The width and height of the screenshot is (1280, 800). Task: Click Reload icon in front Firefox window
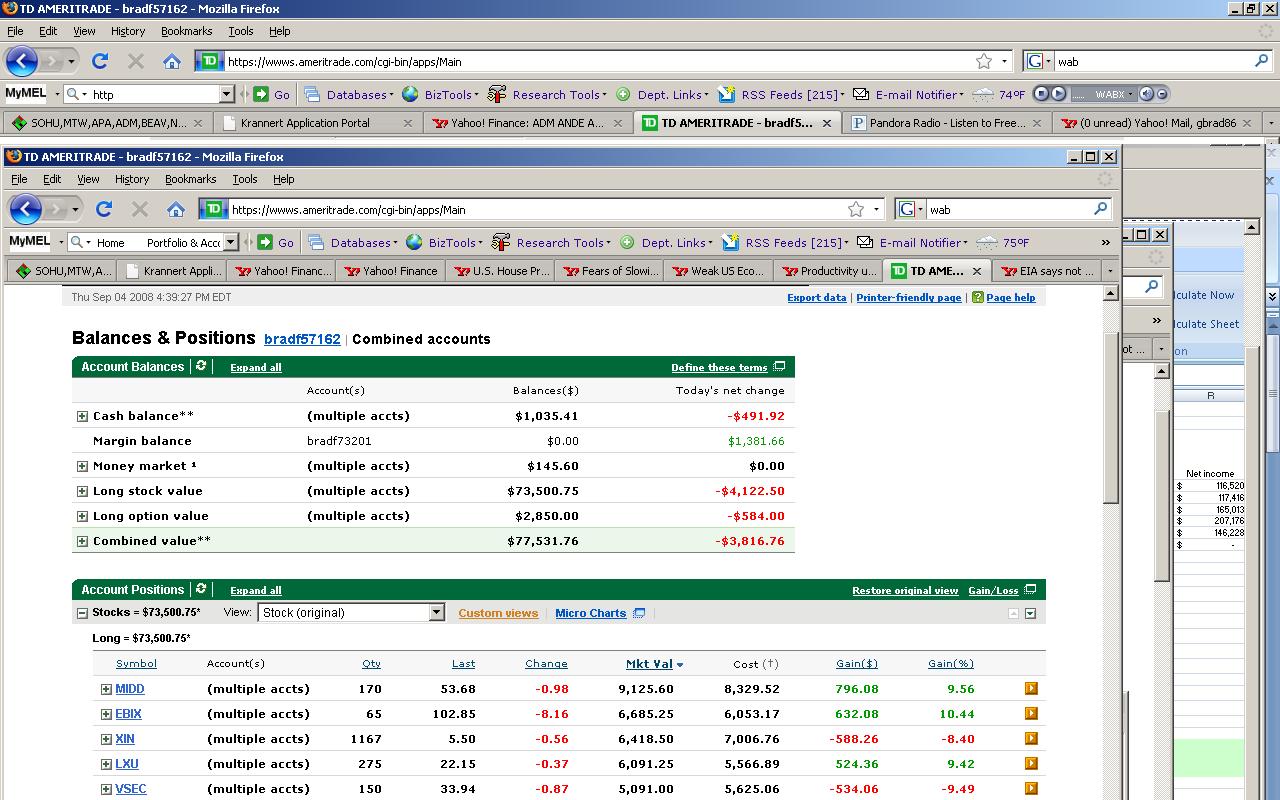tap(104, 209)
